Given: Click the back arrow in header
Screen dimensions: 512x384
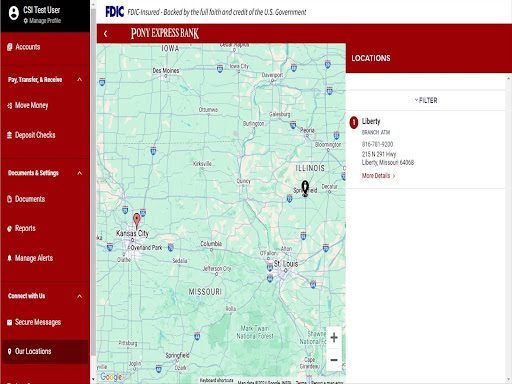Looking at the screenshot, I should click(x=105, y=33).
